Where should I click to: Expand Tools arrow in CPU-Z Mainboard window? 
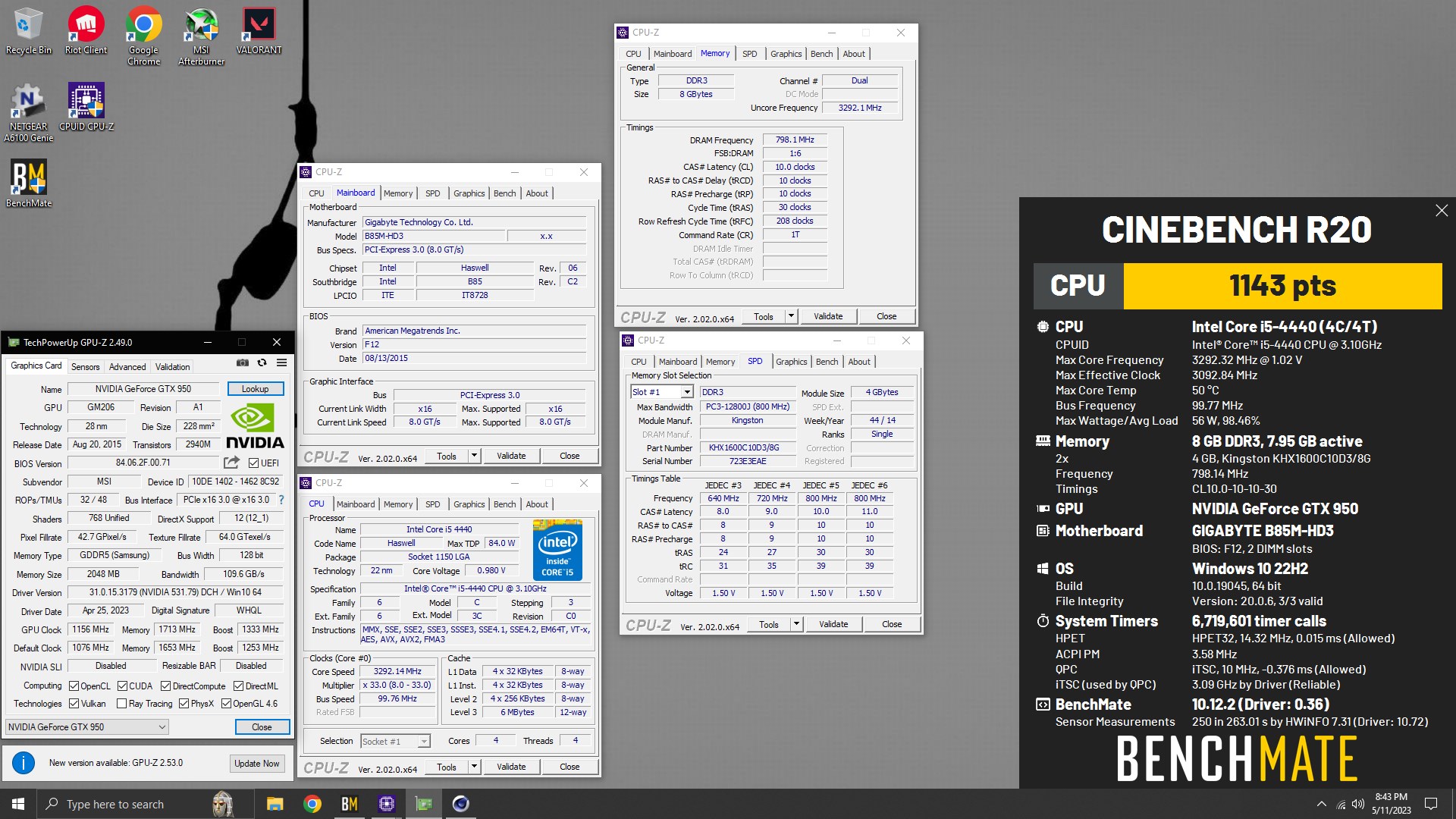click(474, 456)
